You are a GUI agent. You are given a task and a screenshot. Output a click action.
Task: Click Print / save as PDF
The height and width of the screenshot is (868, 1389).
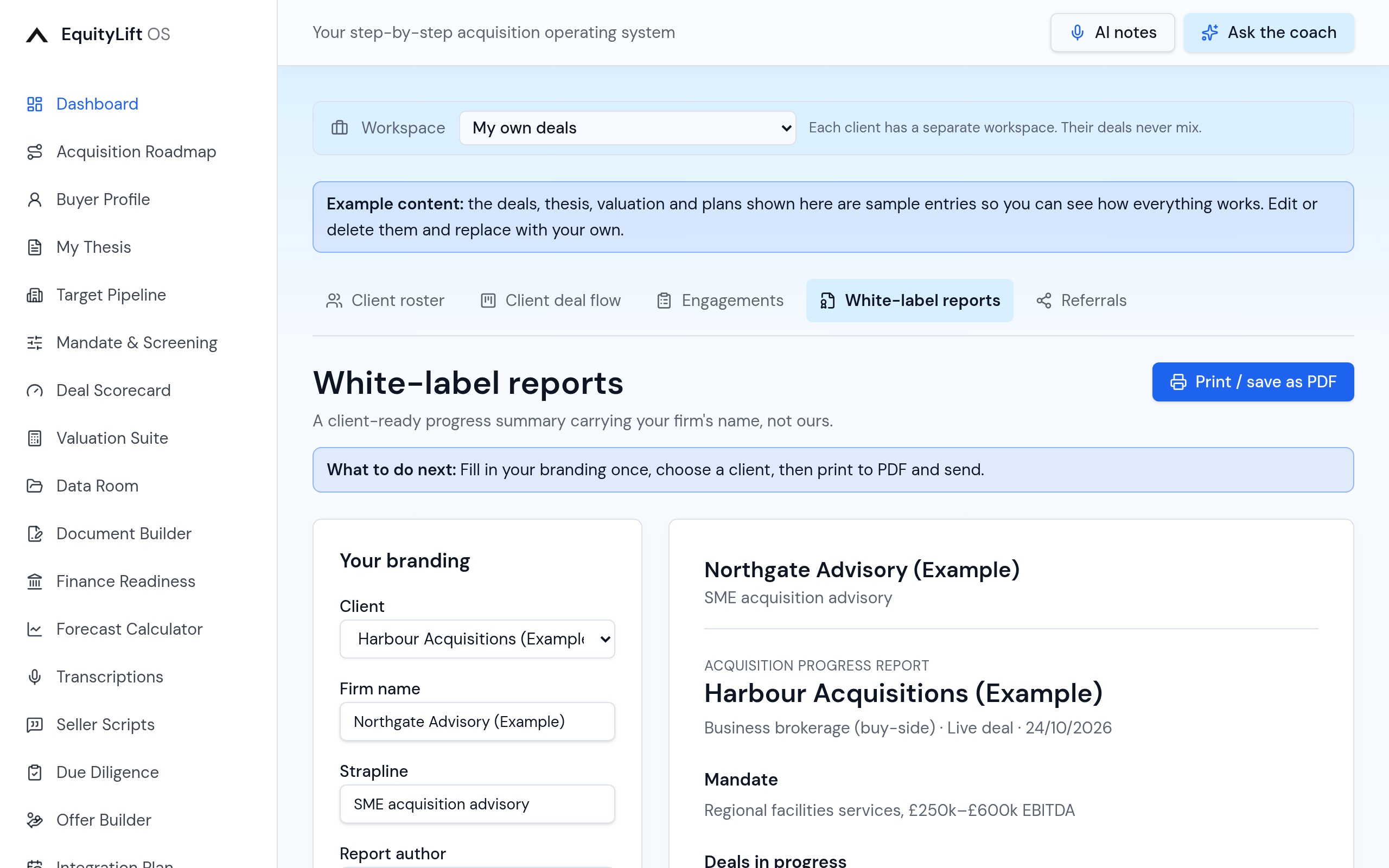(x=1253, y=382)
